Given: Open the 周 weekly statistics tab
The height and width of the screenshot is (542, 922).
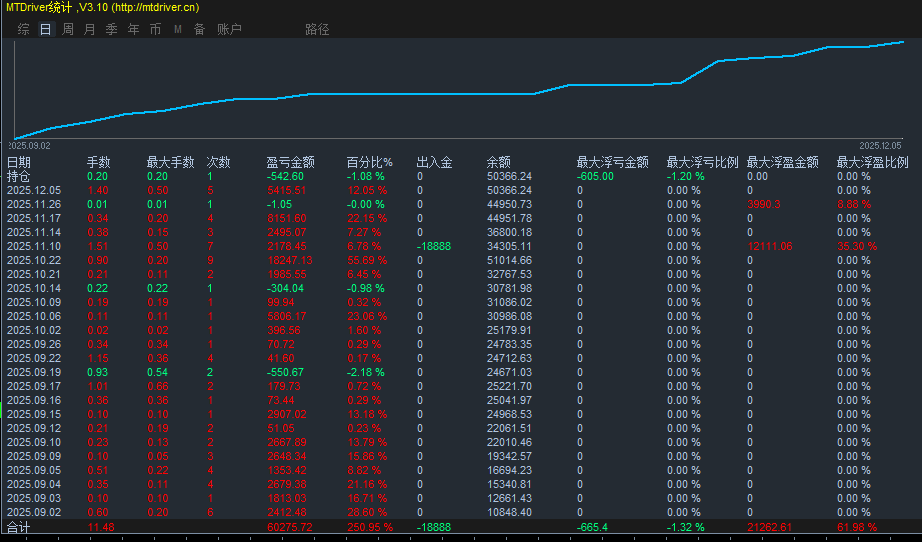Looking at the screenshot, I should (67, 29).
